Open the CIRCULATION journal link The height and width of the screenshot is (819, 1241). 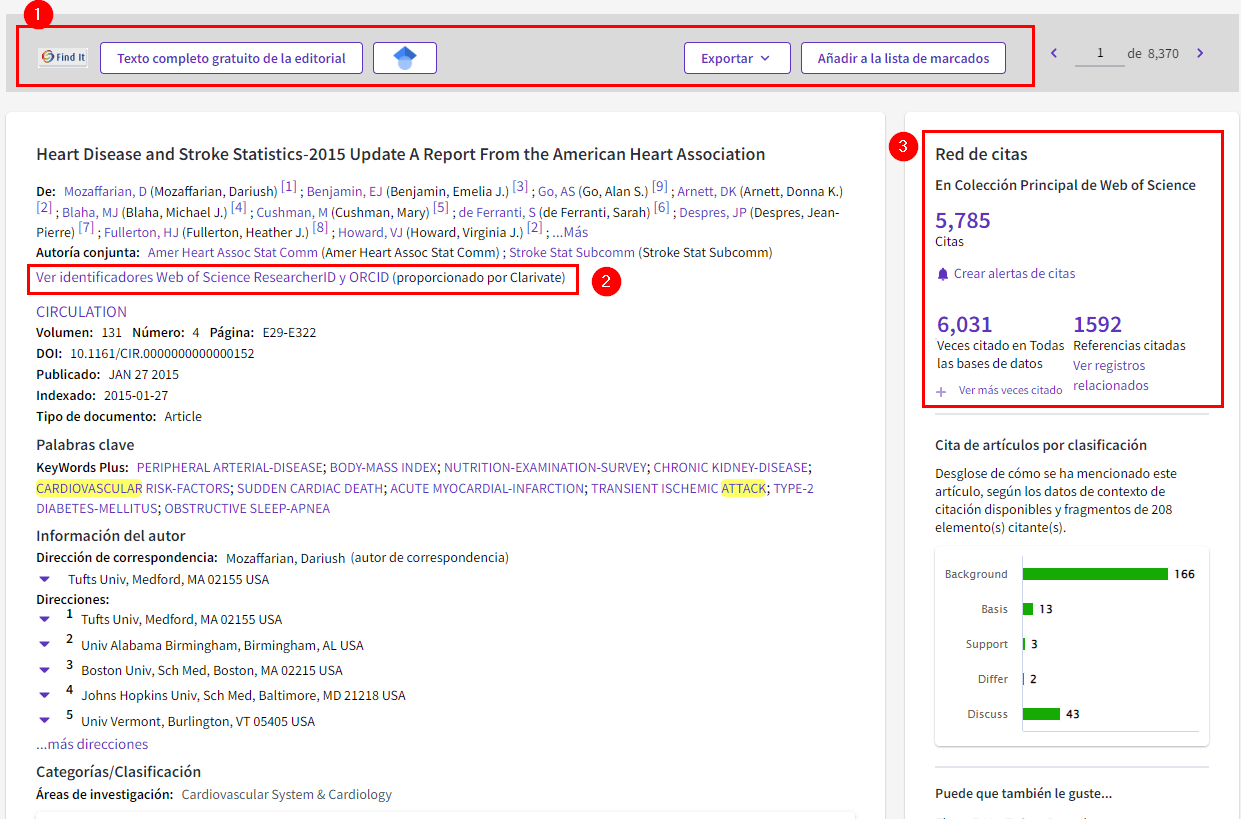[x=82, y=312]
